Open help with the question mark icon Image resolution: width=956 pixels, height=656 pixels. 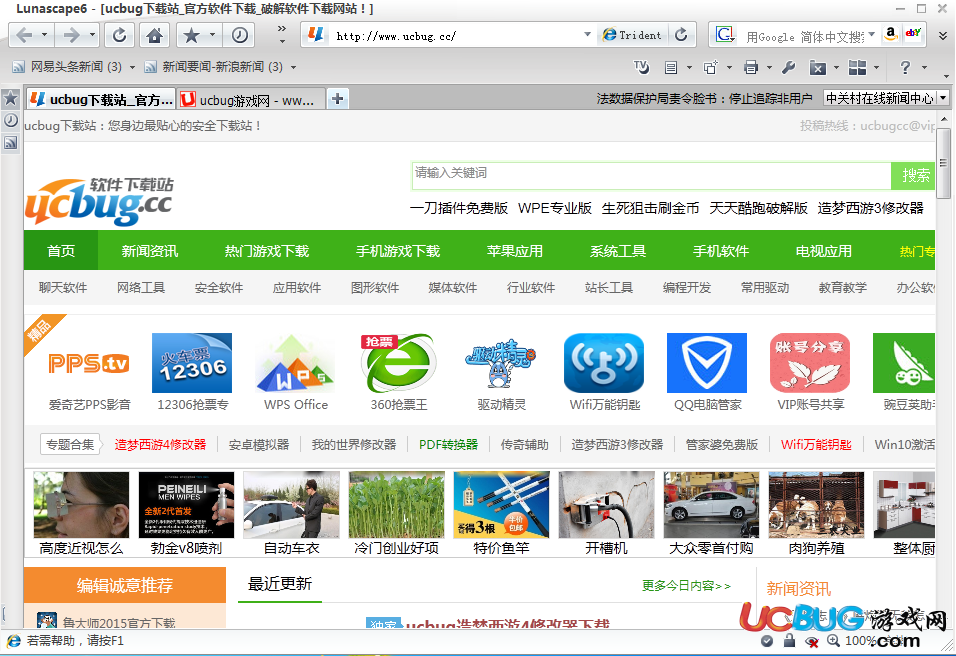coord(905,67)
